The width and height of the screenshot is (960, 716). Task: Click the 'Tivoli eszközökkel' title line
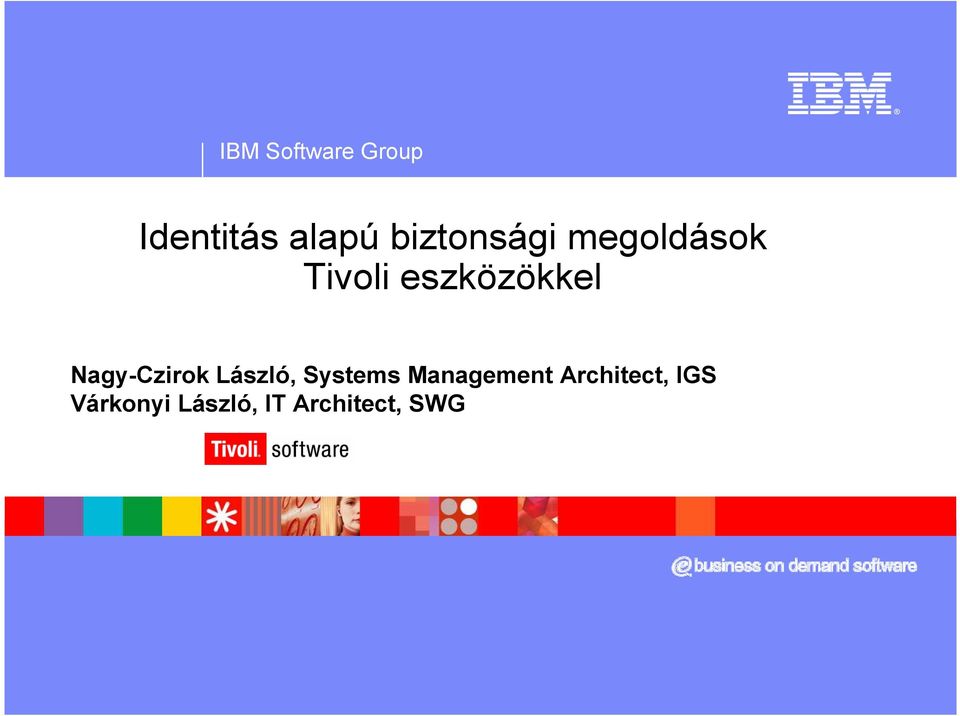(x=453, y=277)
